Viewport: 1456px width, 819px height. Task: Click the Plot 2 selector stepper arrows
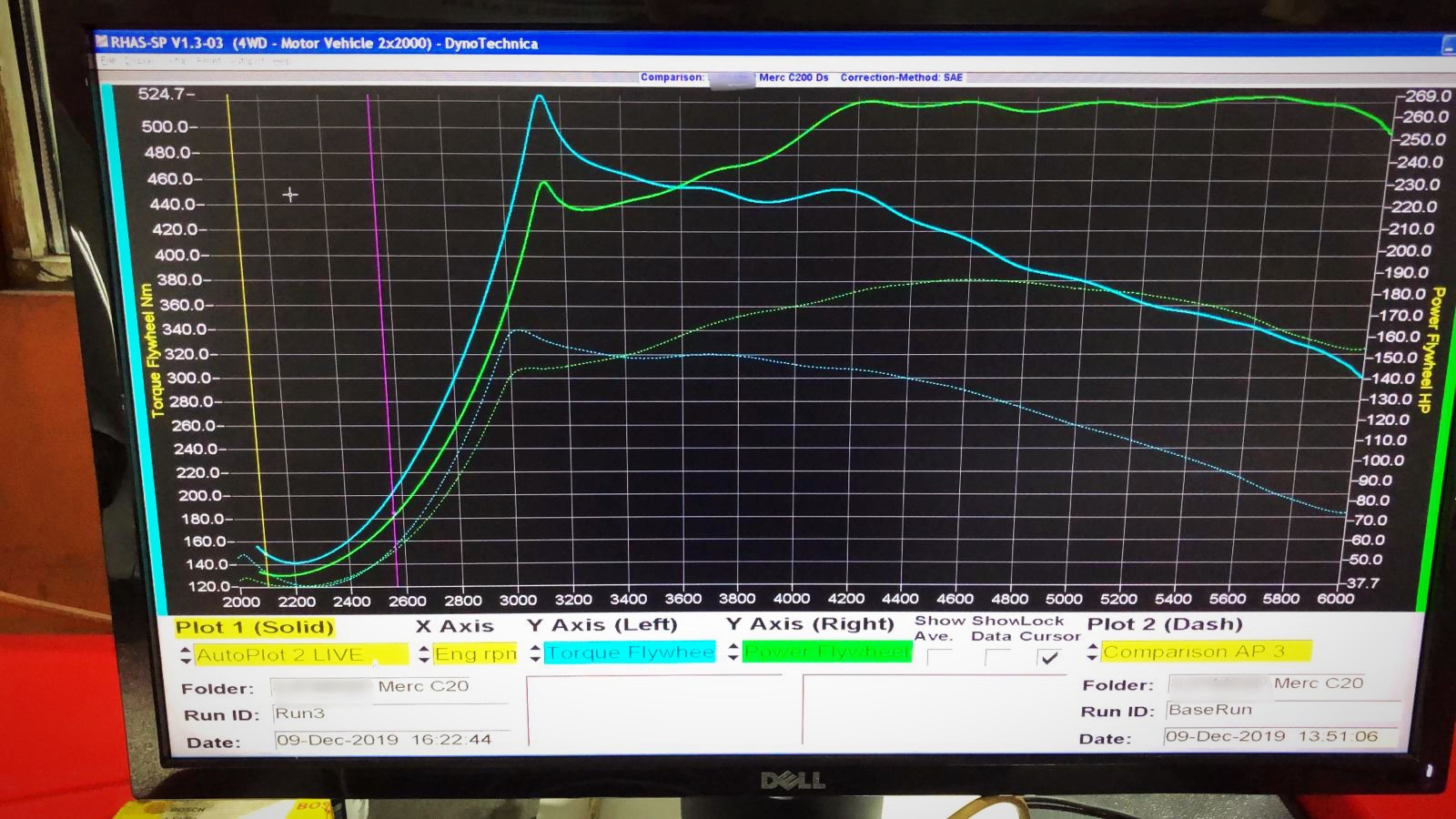pyautogui.click(x=1092, y=652)
